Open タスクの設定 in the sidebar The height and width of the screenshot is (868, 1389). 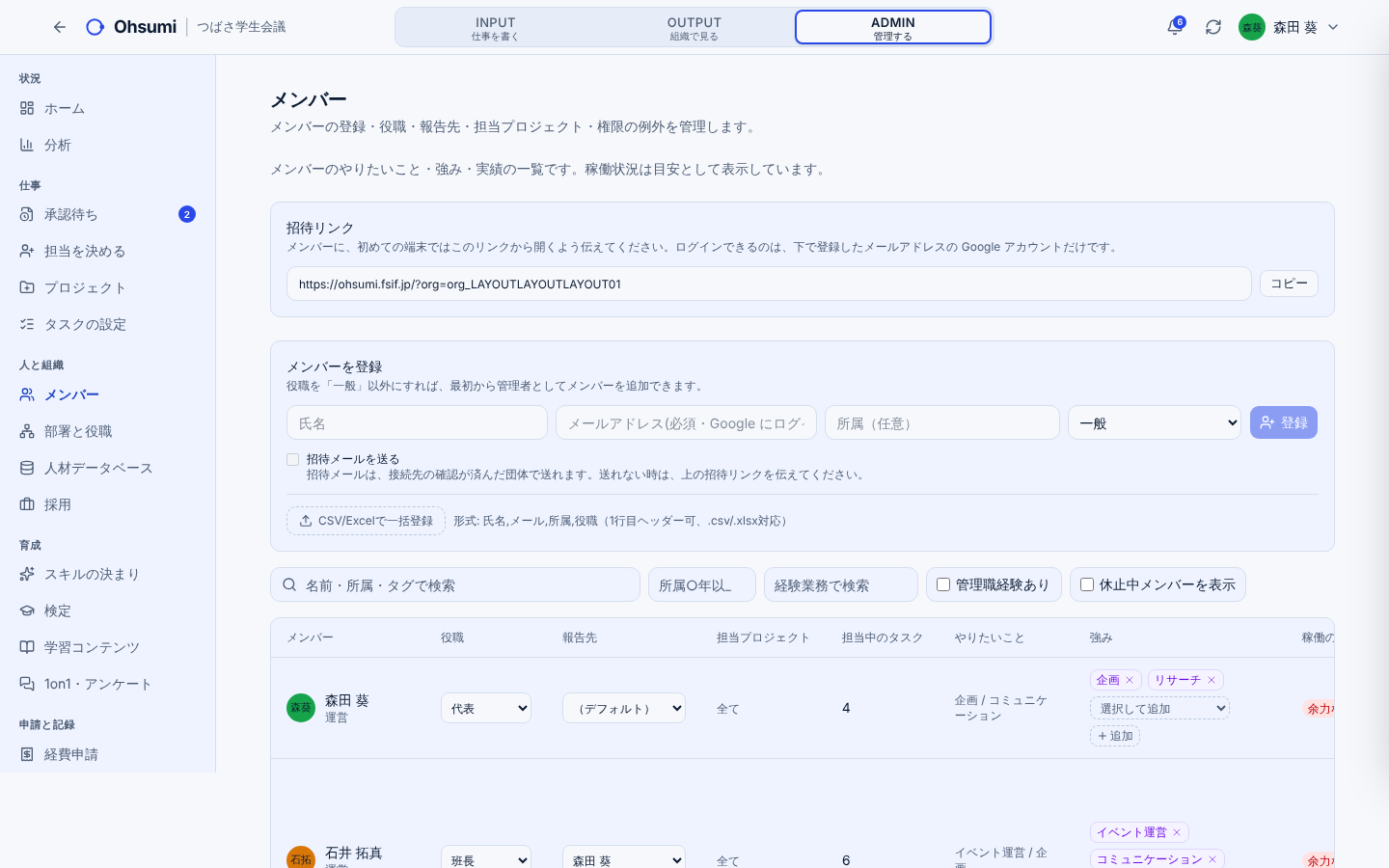[107, 324]
